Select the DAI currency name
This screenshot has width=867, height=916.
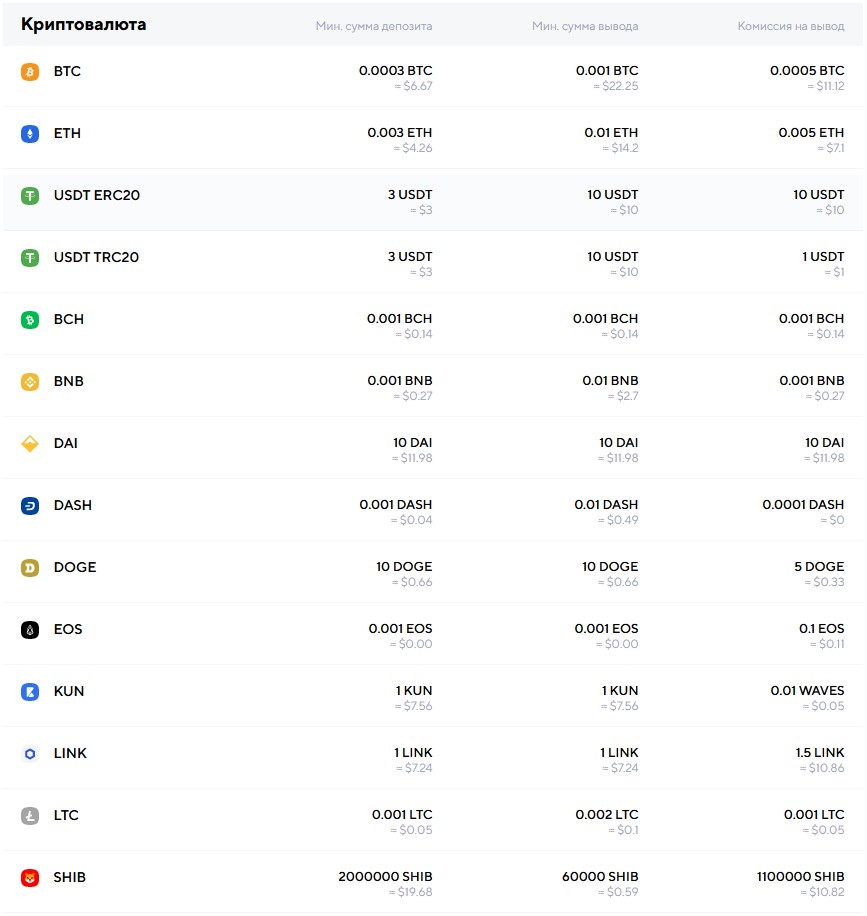pyautogui.click(x=65, y=443)
